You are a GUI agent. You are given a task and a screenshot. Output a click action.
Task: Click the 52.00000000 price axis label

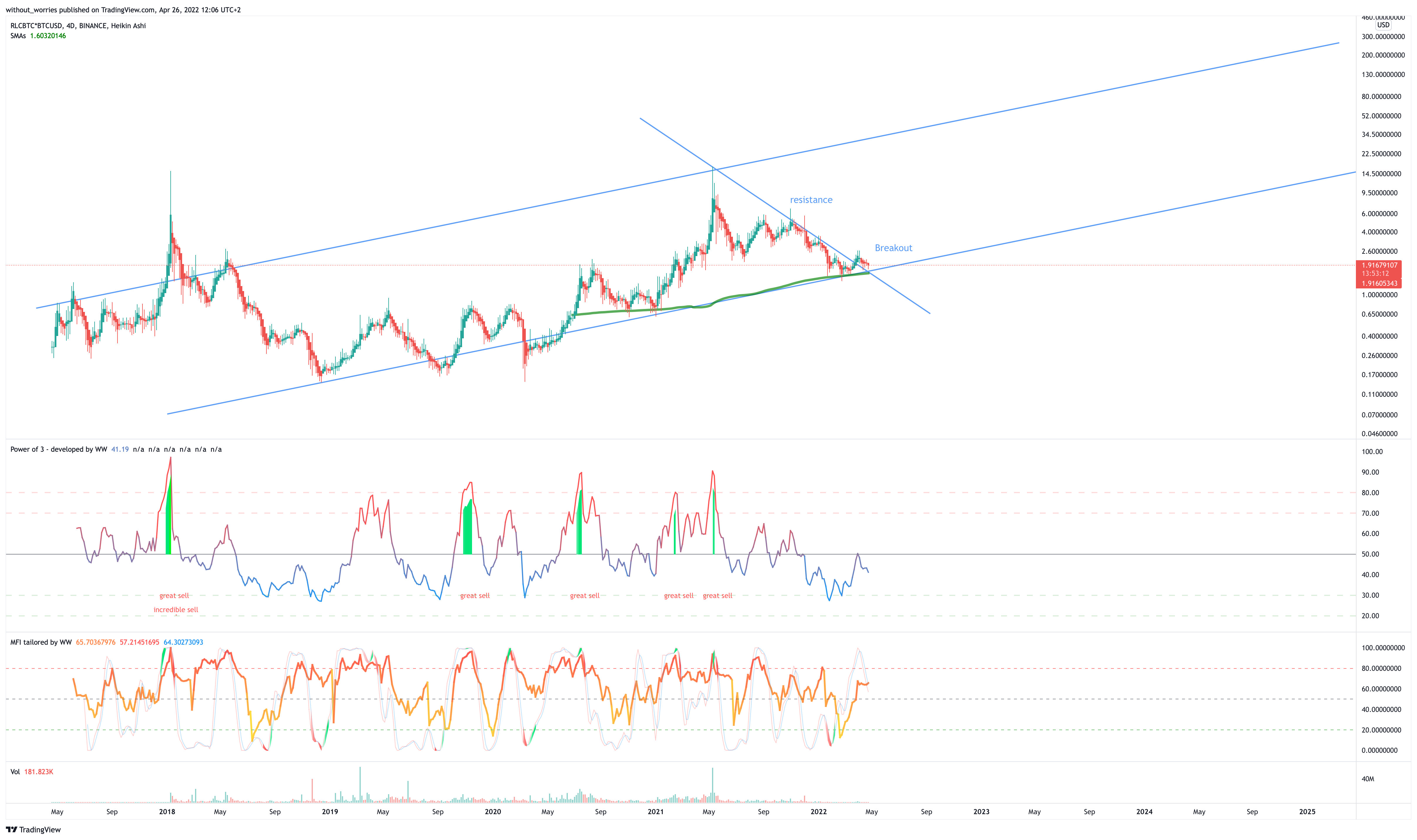(x=1381, y=116)
